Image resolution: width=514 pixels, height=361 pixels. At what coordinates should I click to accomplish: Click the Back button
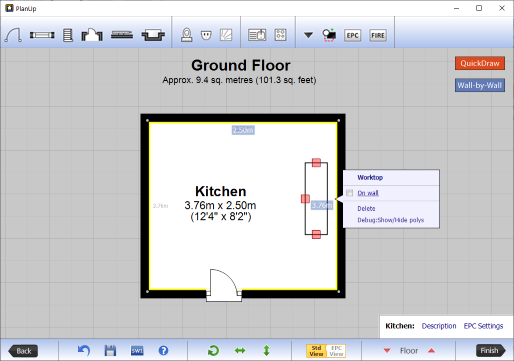click(23, 351)
